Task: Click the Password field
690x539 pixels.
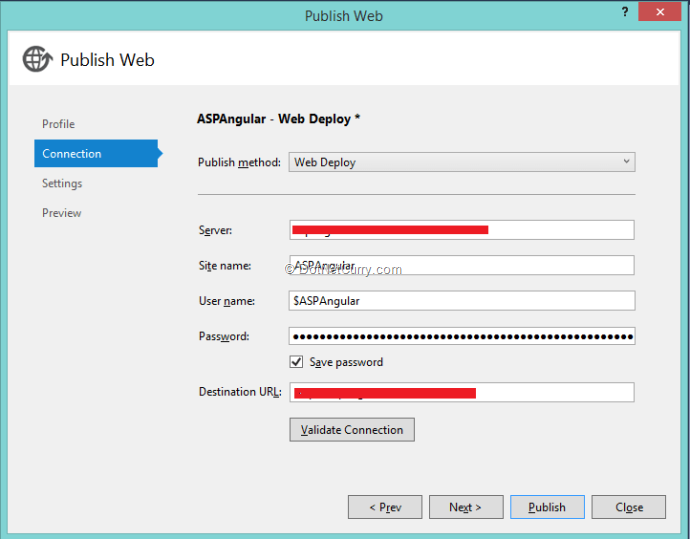Action: (x=462, y=336)
